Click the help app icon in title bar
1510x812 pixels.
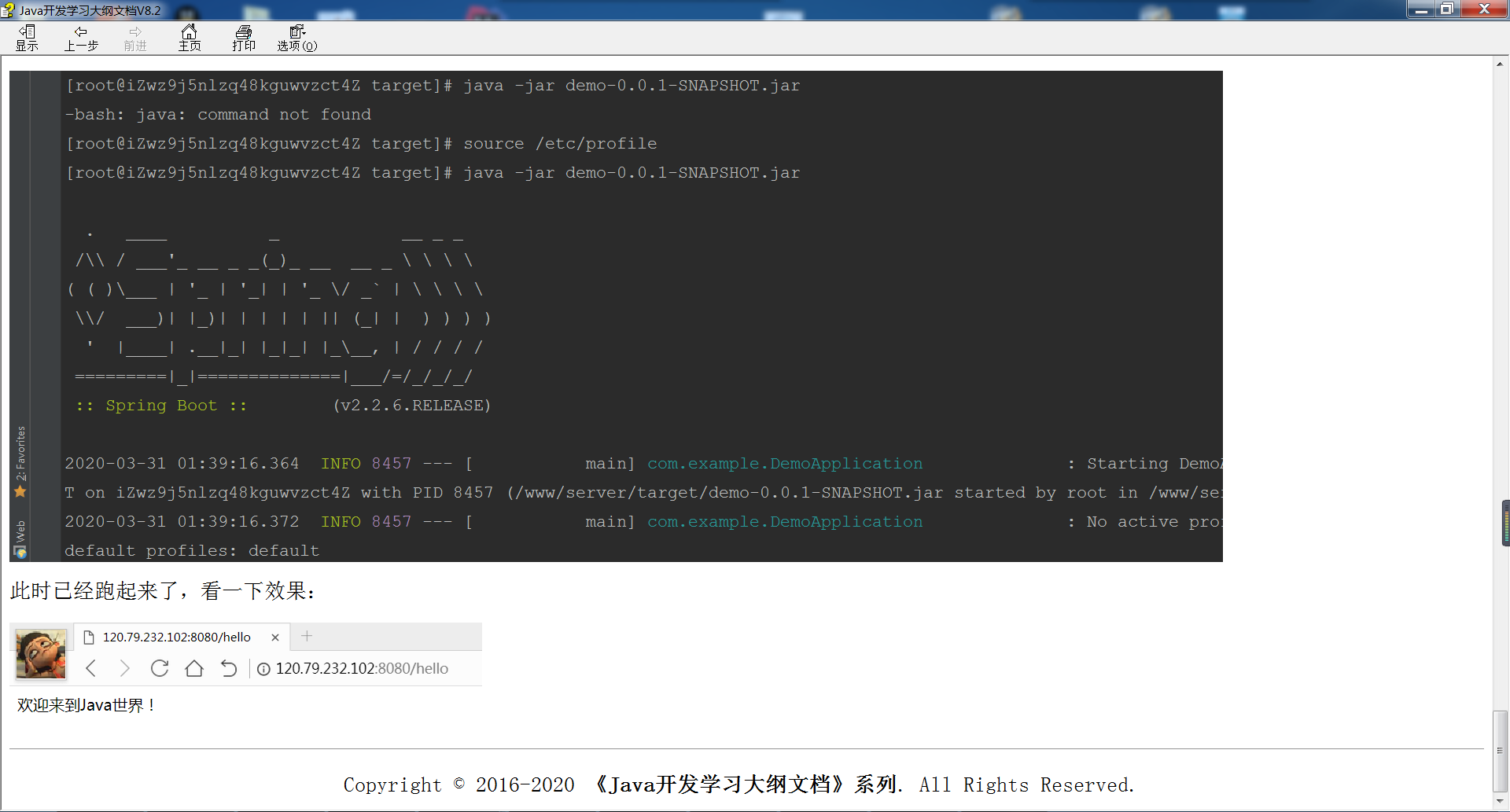pos(8,10)
